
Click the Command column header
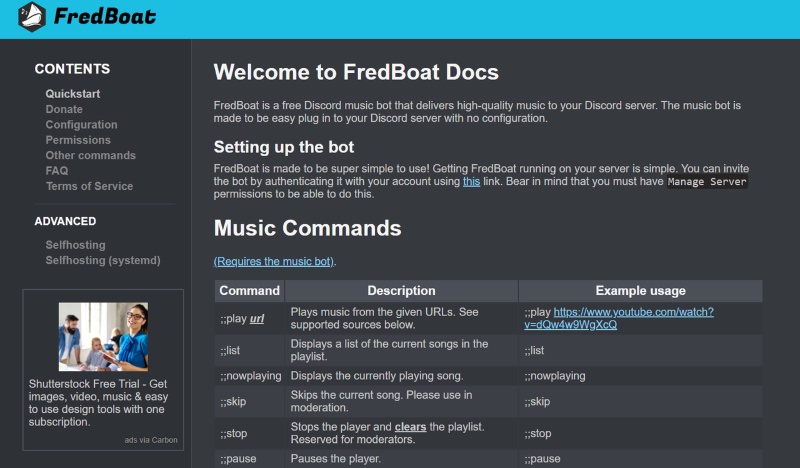[249, 290]
